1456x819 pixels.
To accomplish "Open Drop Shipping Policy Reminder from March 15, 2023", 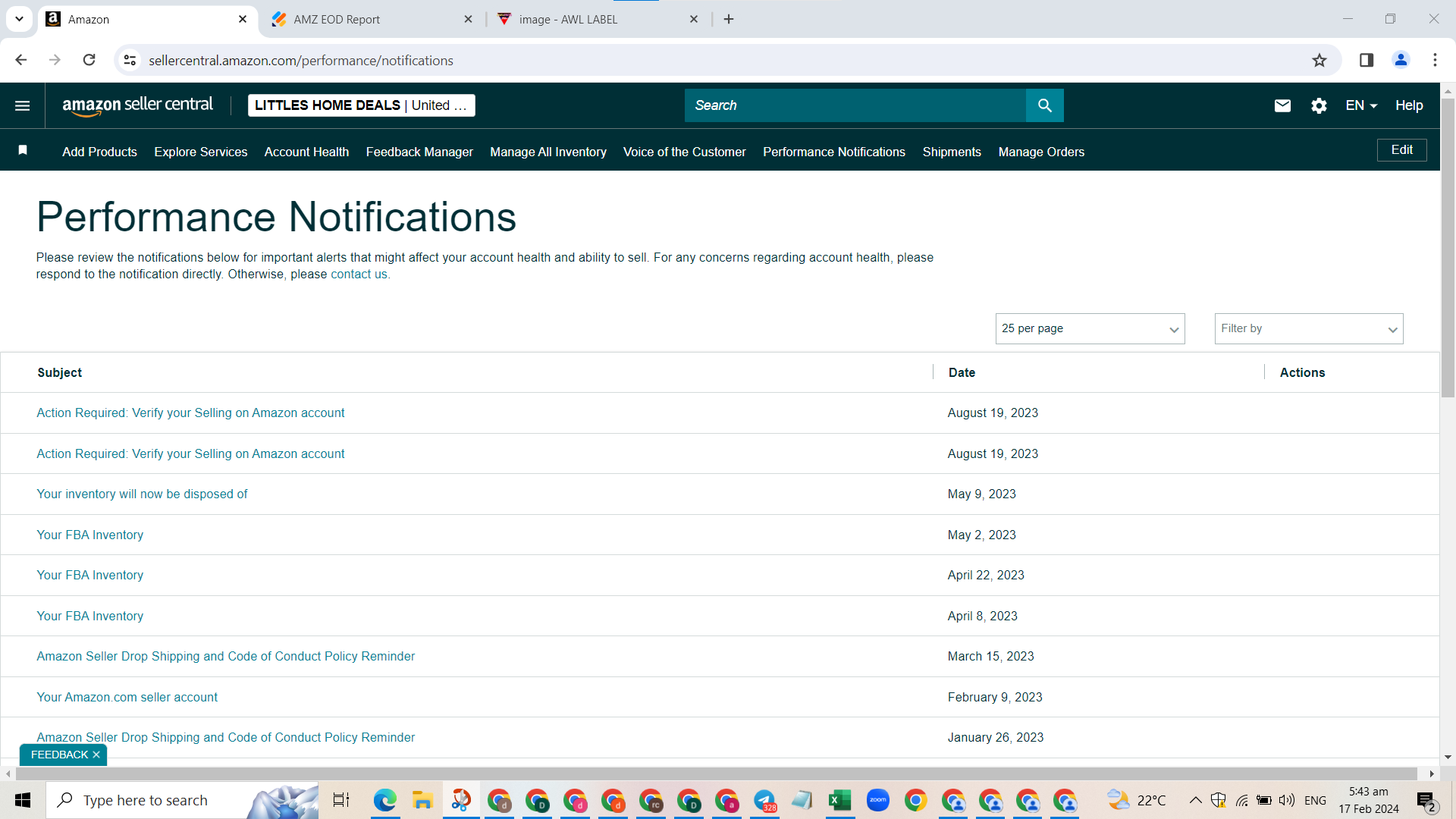I will pos(226,657).
